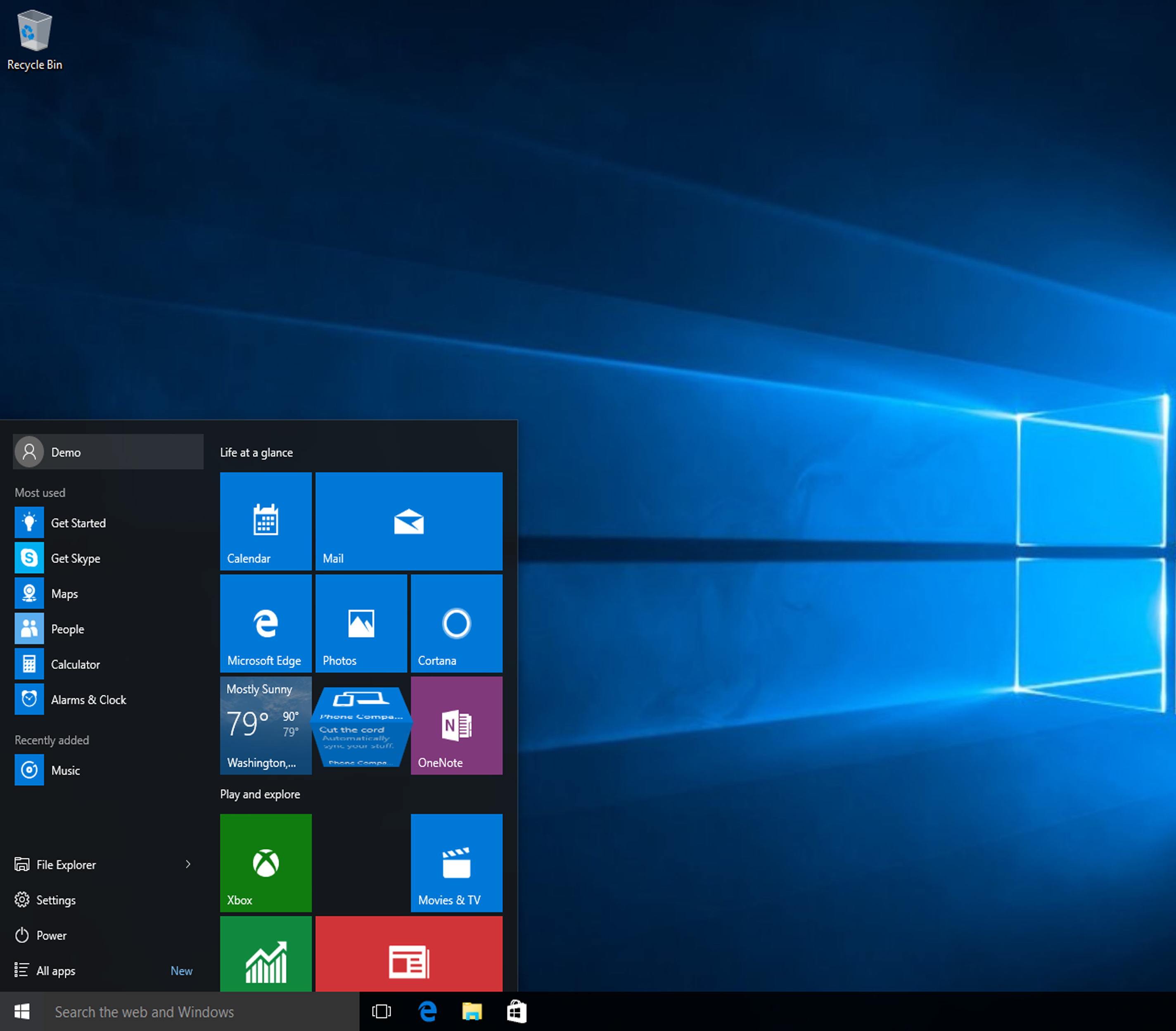This screenshot has width=1176, height=1031.
Task: Click the Demo user account button
Action: click(x=108, y=451)
